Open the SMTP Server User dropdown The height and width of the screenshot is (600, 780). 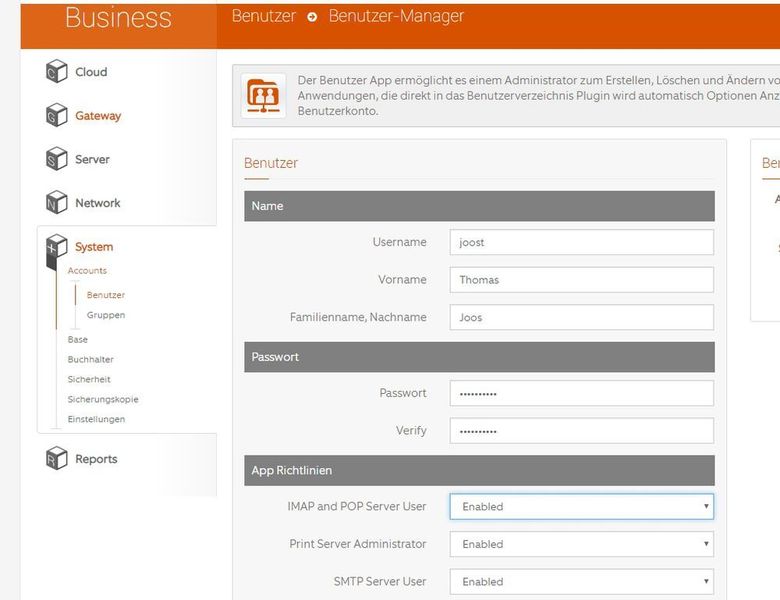pos(581,581)
